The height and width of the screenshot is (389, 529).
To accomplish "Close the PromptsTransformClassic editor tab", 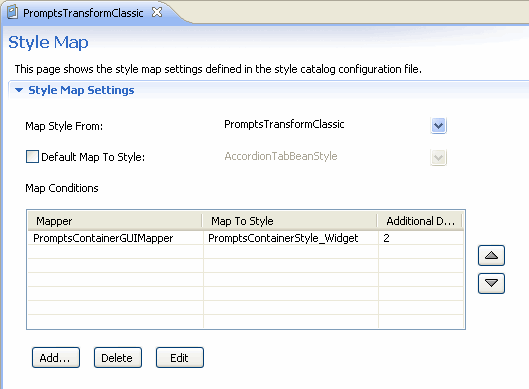I will 157,12.
